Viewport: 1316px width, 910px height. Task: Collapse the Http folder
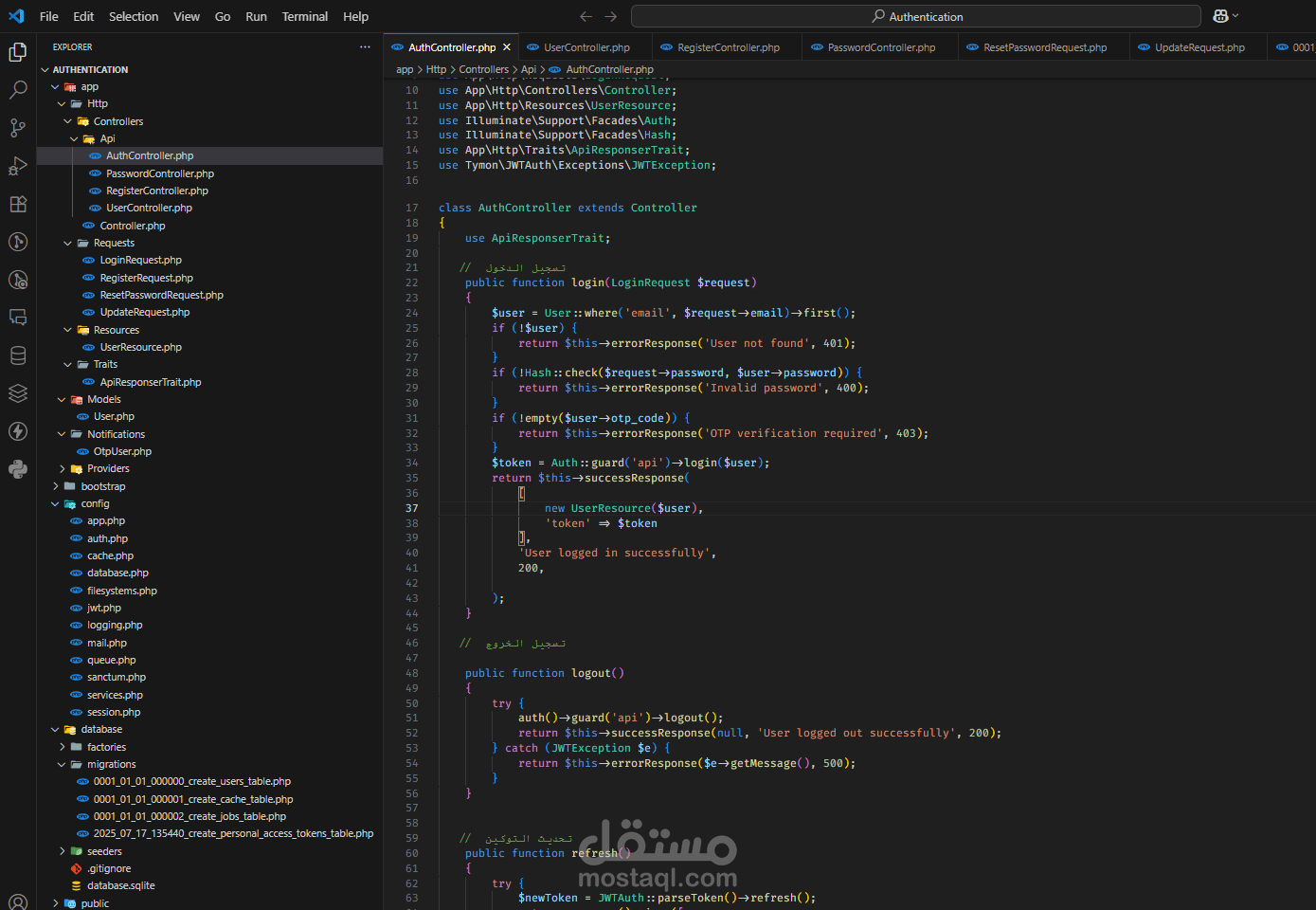pos(62,104)
